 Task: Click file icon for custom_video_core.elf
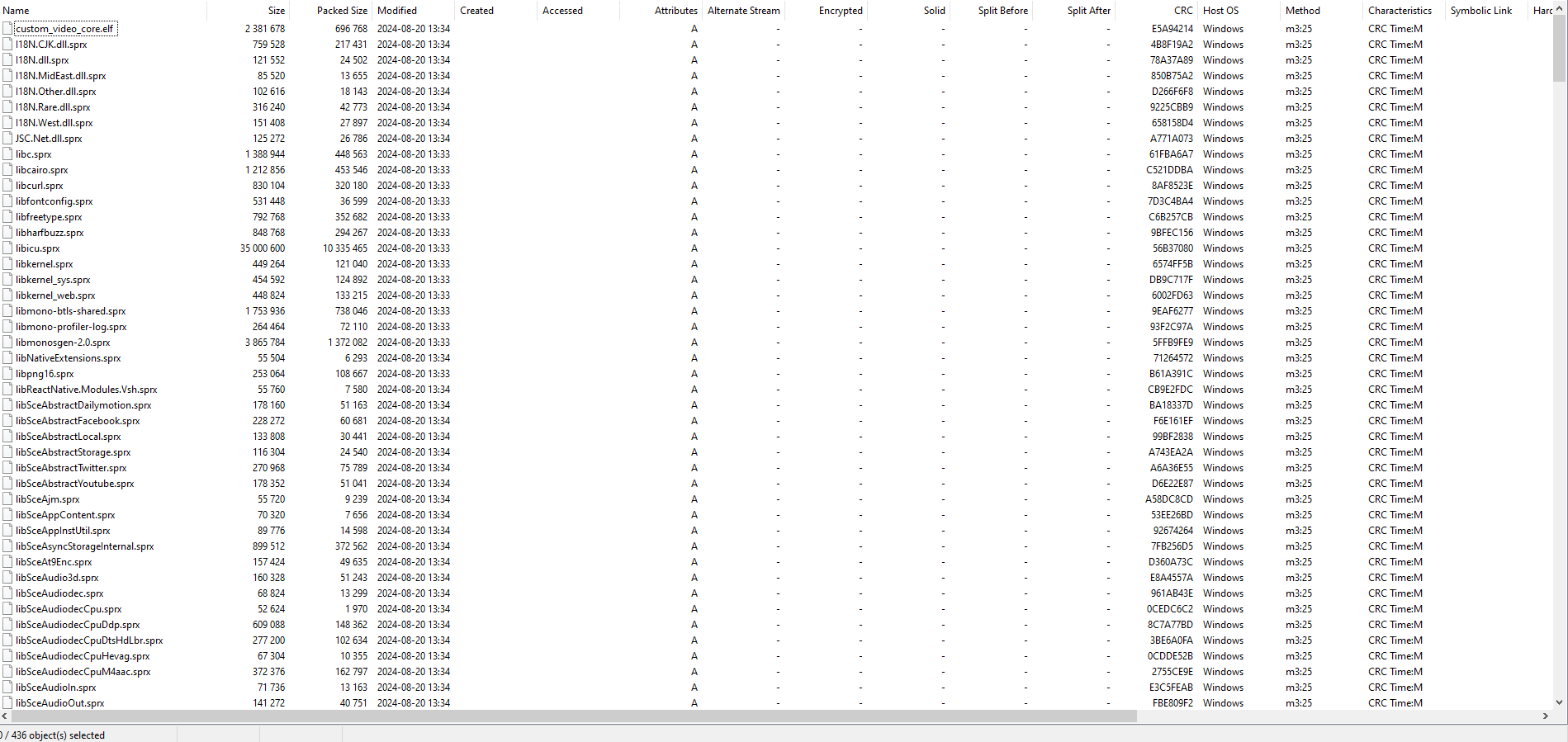(7, 29)
